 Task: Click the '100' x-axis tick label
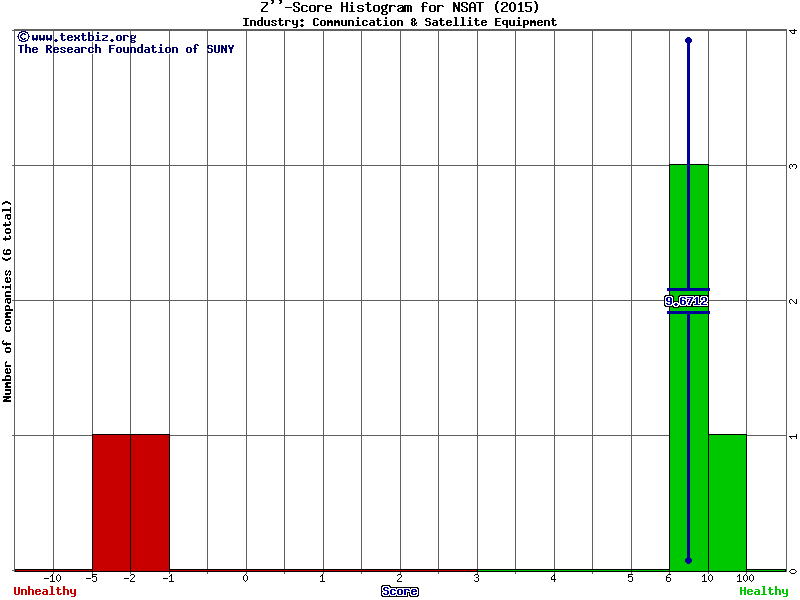click(x=745, y=578)
